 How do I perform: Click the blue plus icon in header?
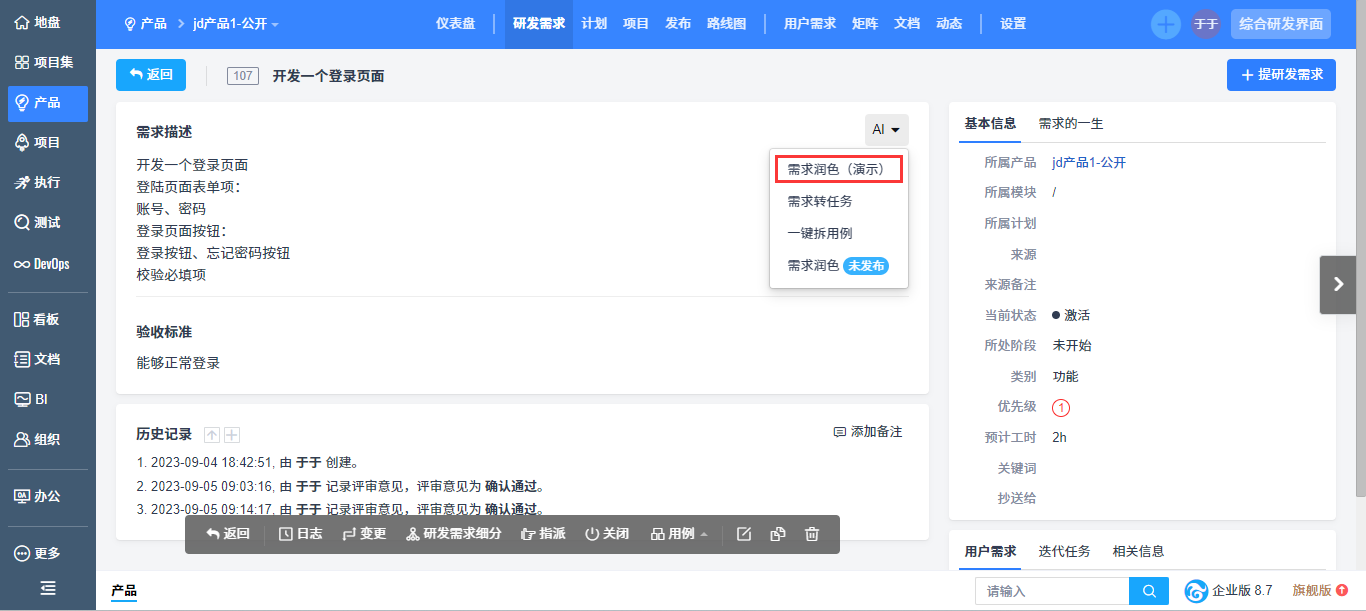[1165, 24]
